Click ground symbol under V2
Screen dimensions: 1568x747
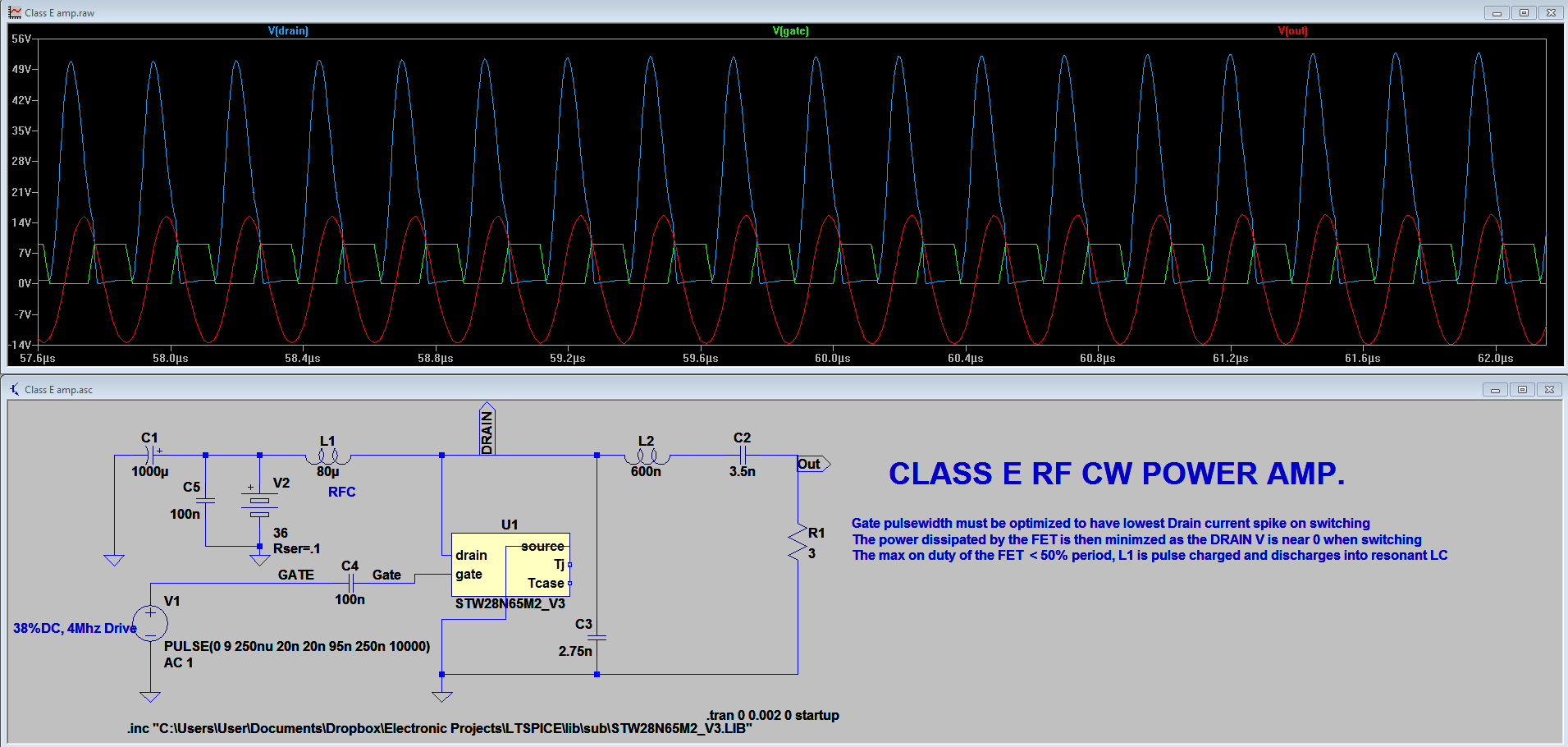(259, 560)
